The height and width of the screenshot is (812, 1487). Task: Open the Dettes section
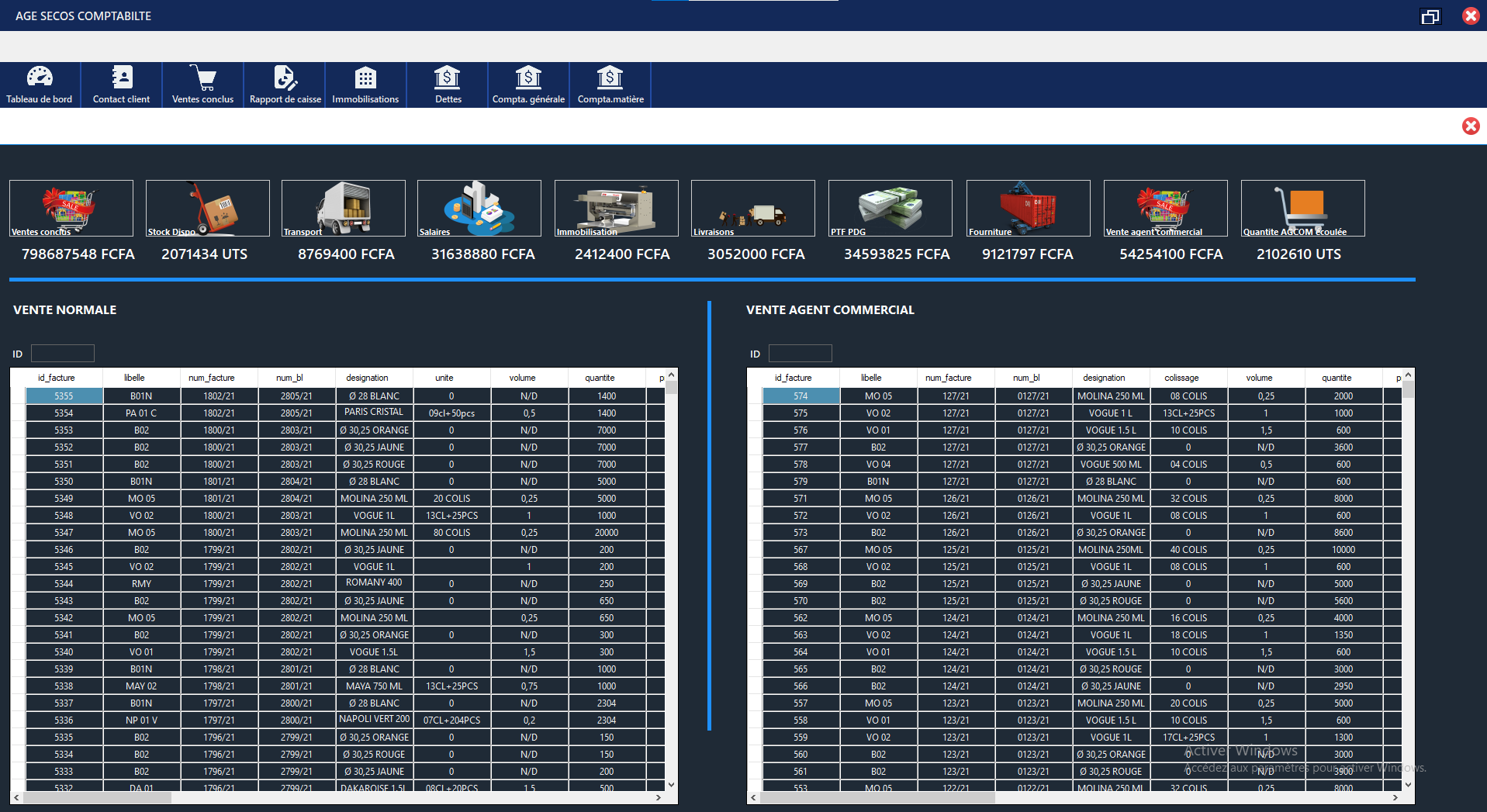[x=448, y=85]
